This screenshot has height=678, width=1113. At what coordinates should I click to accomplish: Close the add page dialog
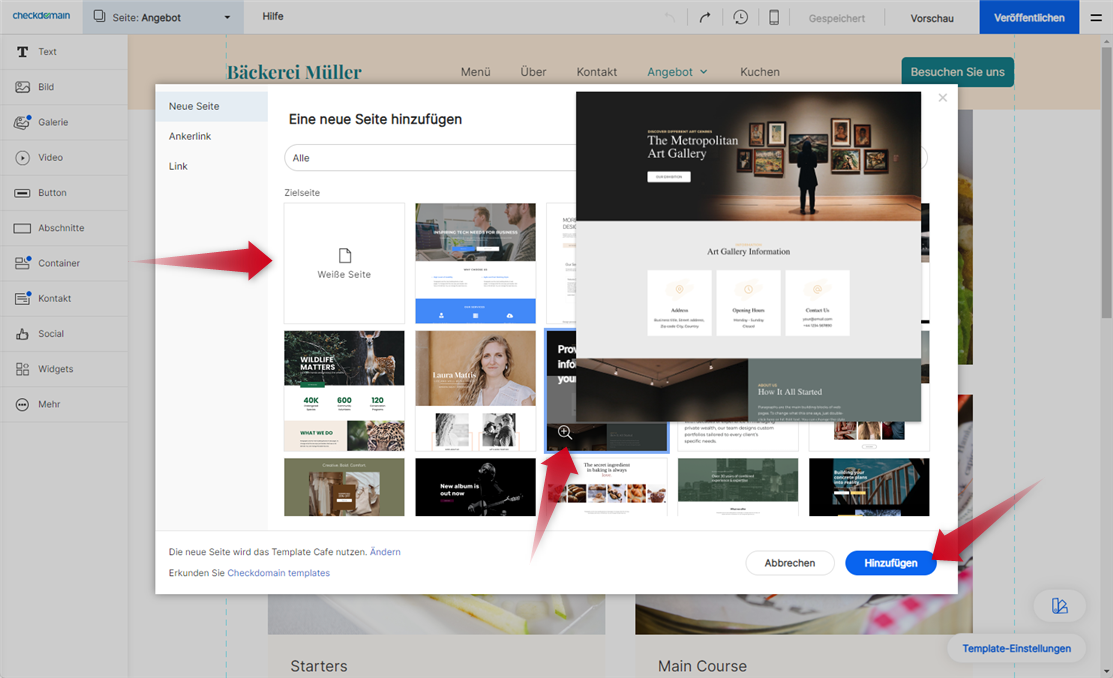[x=942, y=98]
